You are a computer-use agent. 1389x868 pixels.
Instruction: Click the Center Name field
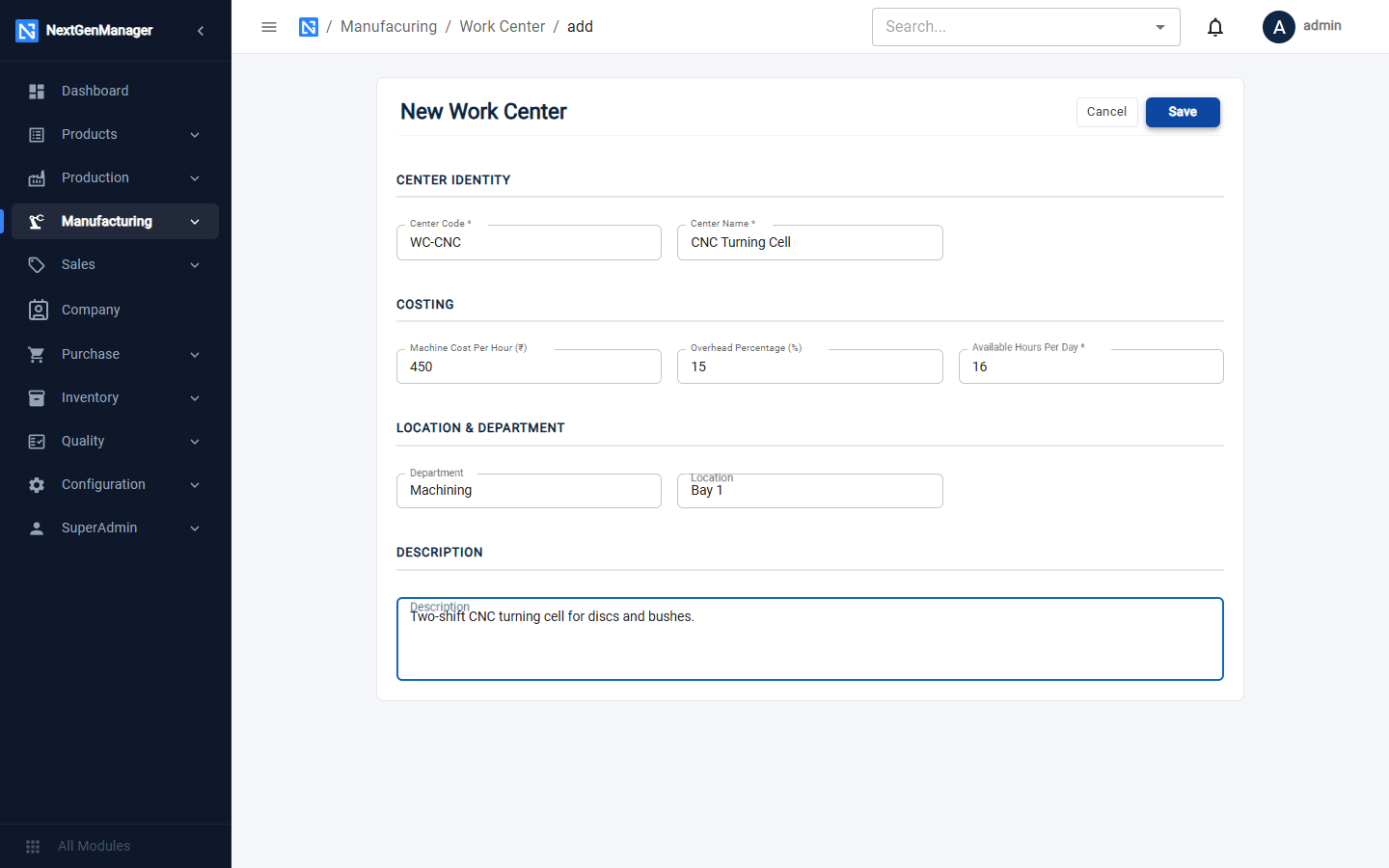pyautogui.click(x=810, y=242)
